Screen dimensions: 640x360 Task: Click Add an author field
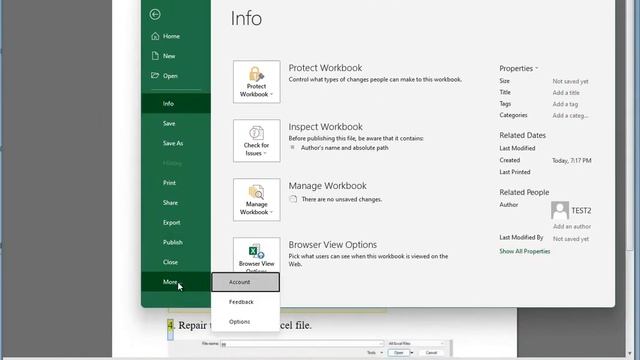(572, 227)
